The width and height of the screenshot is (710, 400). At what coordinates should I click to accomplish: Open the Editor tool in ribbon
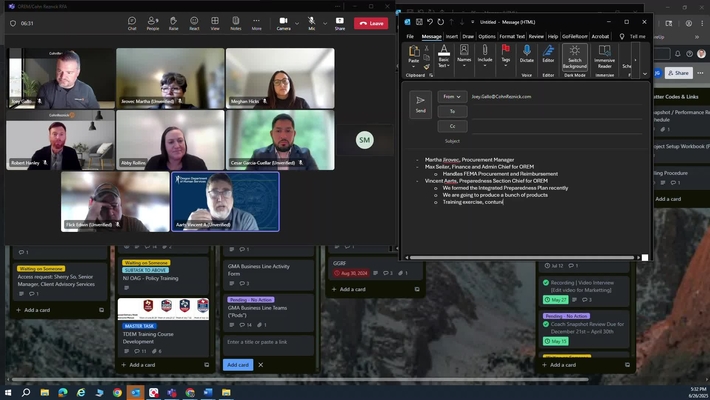tap(548, 54)
